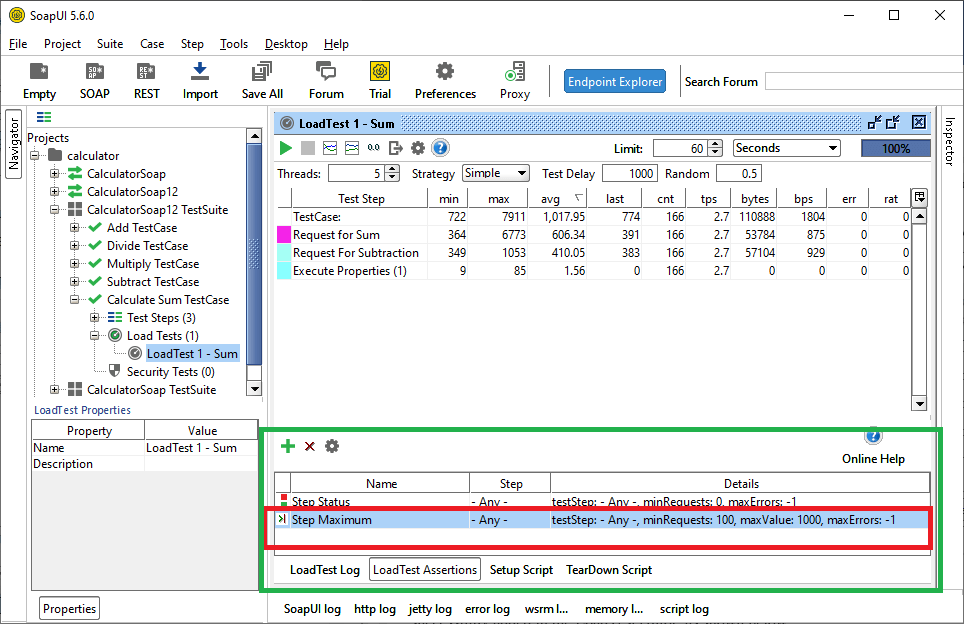Import a project from toolbar
The image size is (964, 624).
click(200, 81)
